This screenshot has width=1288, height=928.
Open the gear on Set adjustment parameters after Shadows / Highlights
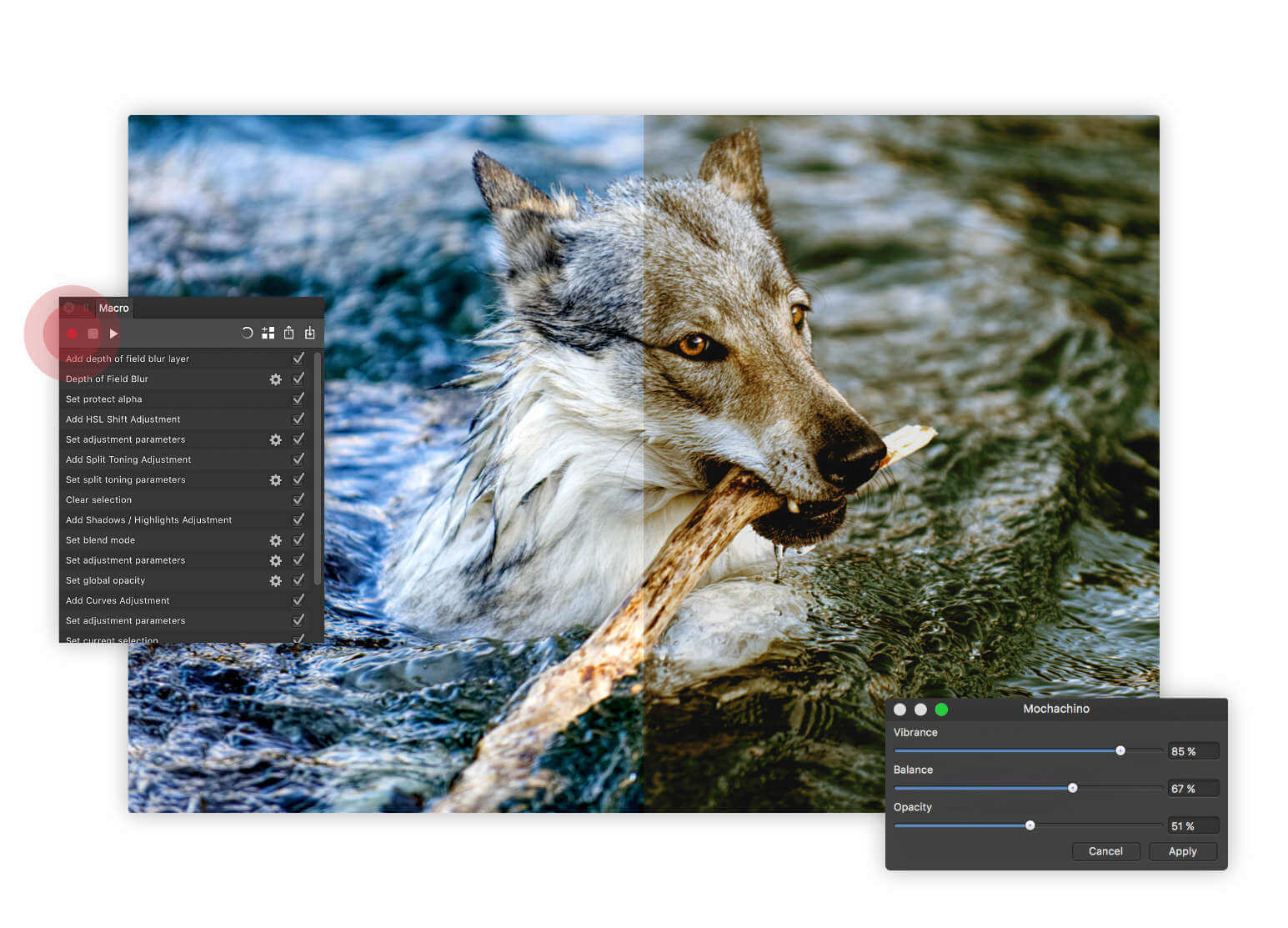[276, 560]
